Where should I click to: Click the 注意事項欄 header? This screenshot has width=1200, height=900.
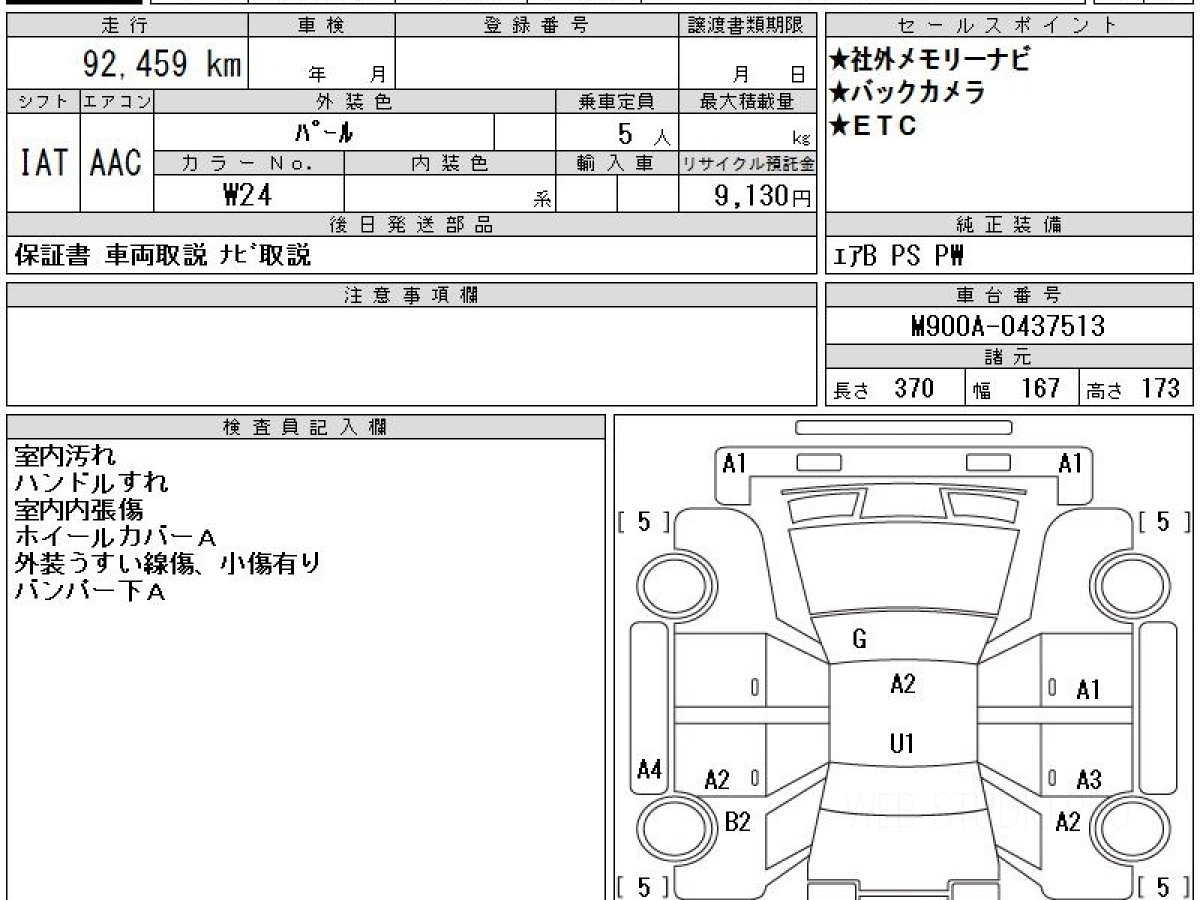click(x=412, y=295)
